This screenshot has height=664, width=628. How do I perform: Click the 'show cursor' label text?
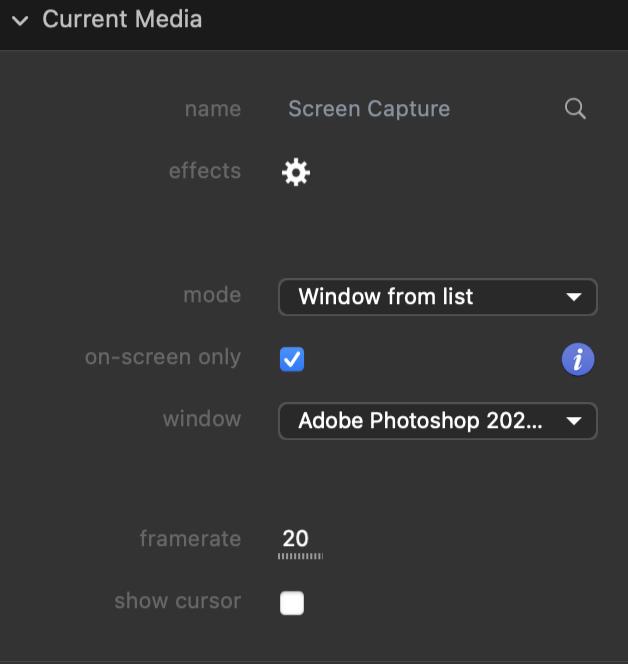pyautogui.click(x=177, y=601)
